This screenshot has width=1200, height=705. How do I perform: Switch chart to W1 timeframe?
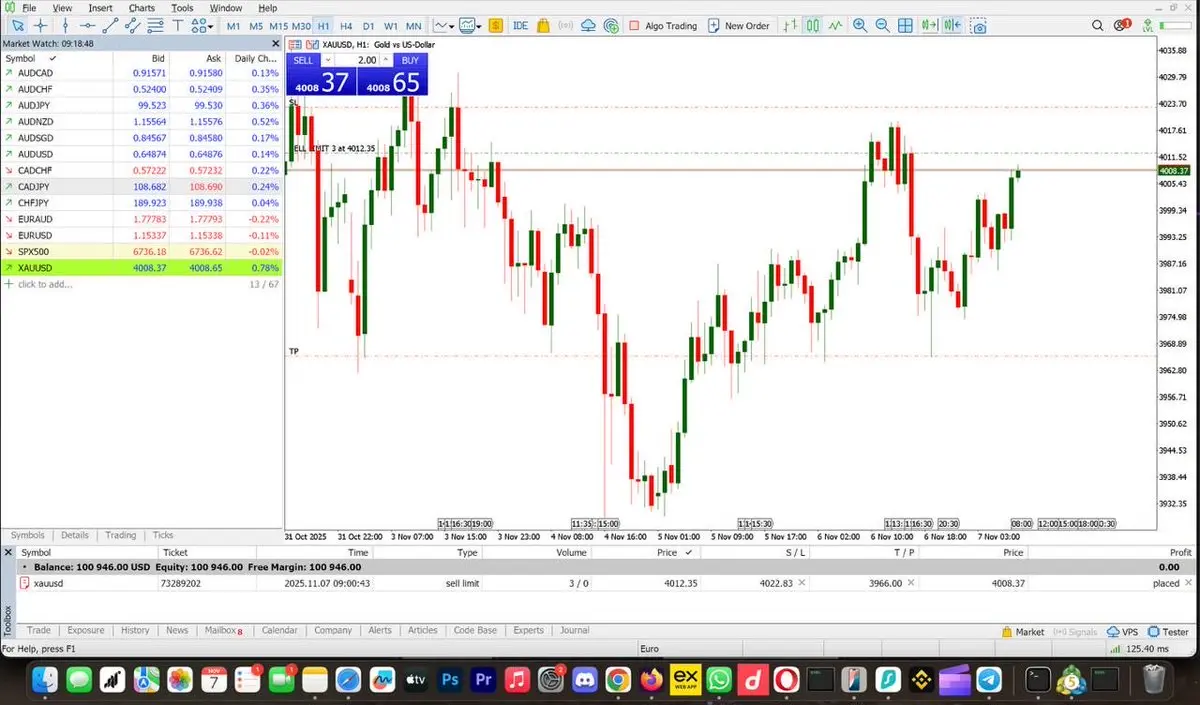(x=390, y=25)
